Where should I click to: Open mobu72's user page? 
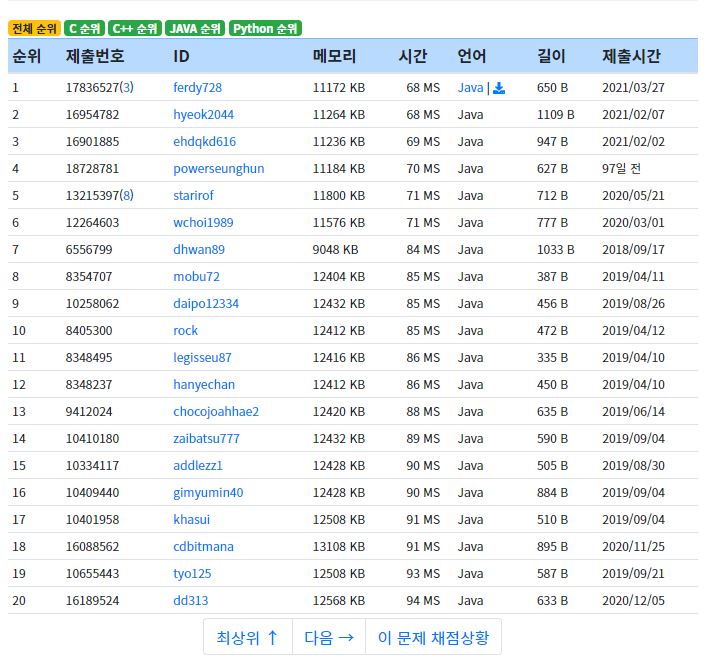coord(196,277)
